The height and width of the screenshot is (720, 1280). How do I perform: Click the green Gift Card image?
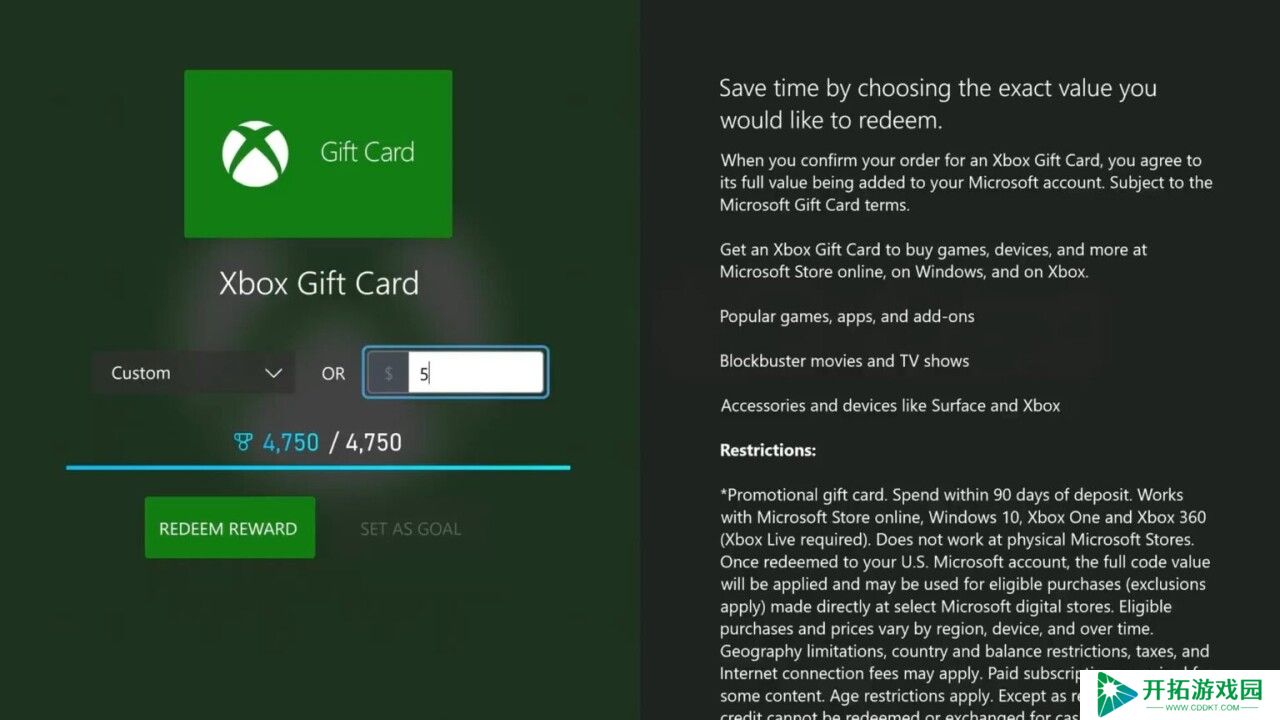[x=318, y=154]
